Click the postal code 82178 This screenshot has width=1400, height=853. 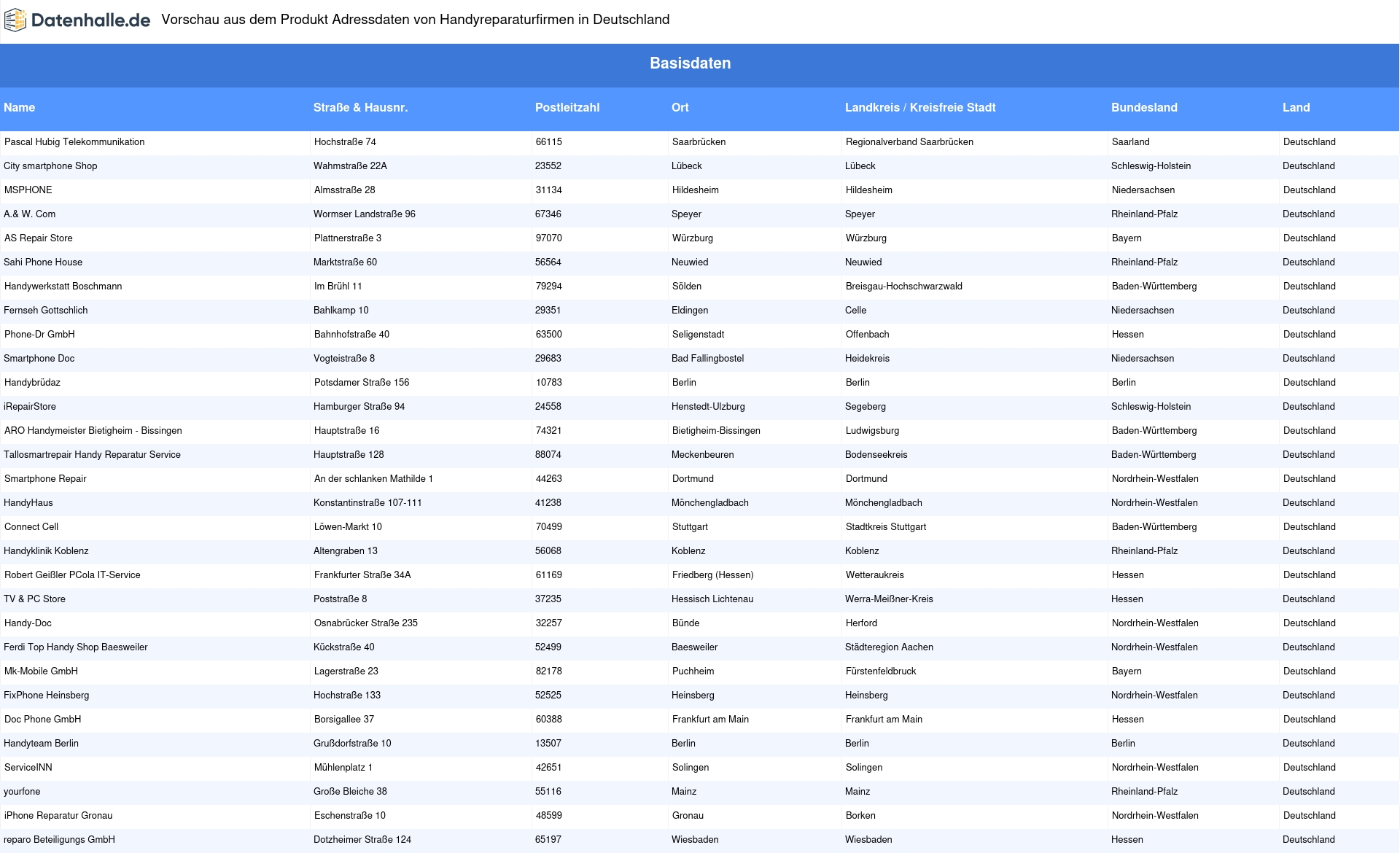point(549,671)
